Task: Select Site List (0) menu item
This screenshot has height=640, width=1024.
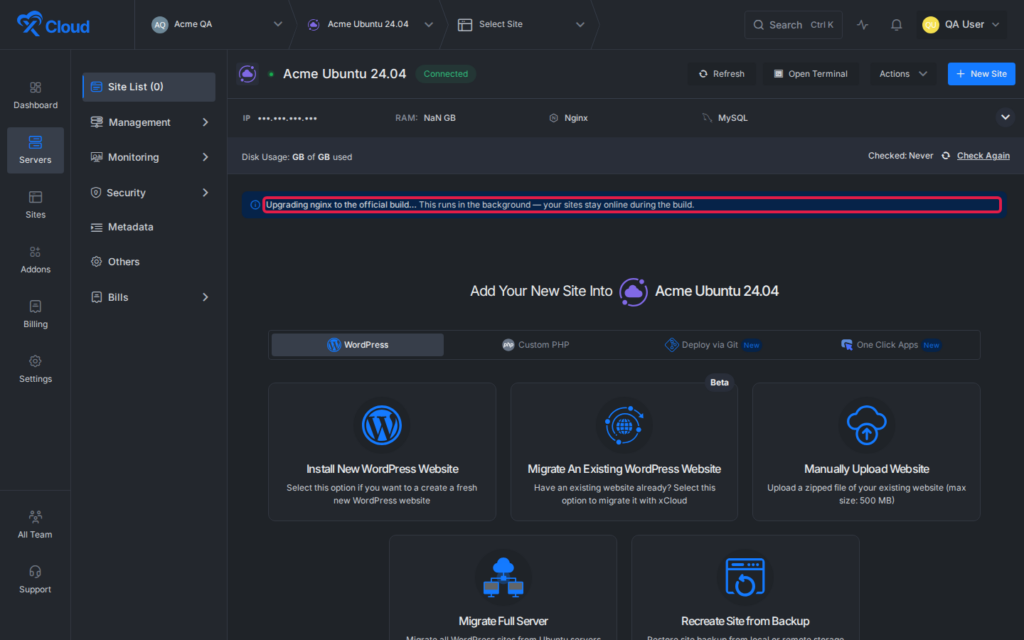Action: 149,87
